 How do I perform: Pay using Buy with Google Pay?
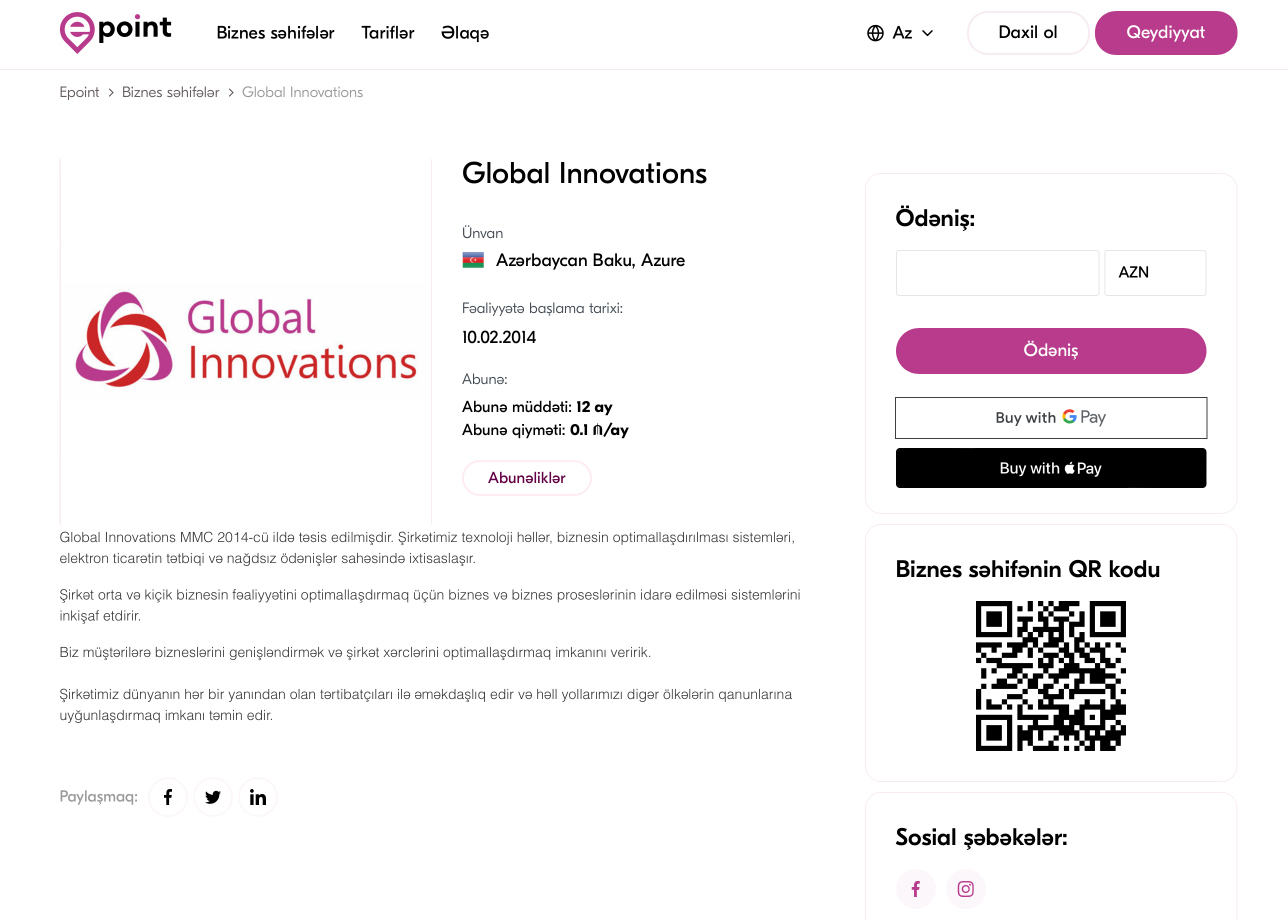(x=1050, y=418)
